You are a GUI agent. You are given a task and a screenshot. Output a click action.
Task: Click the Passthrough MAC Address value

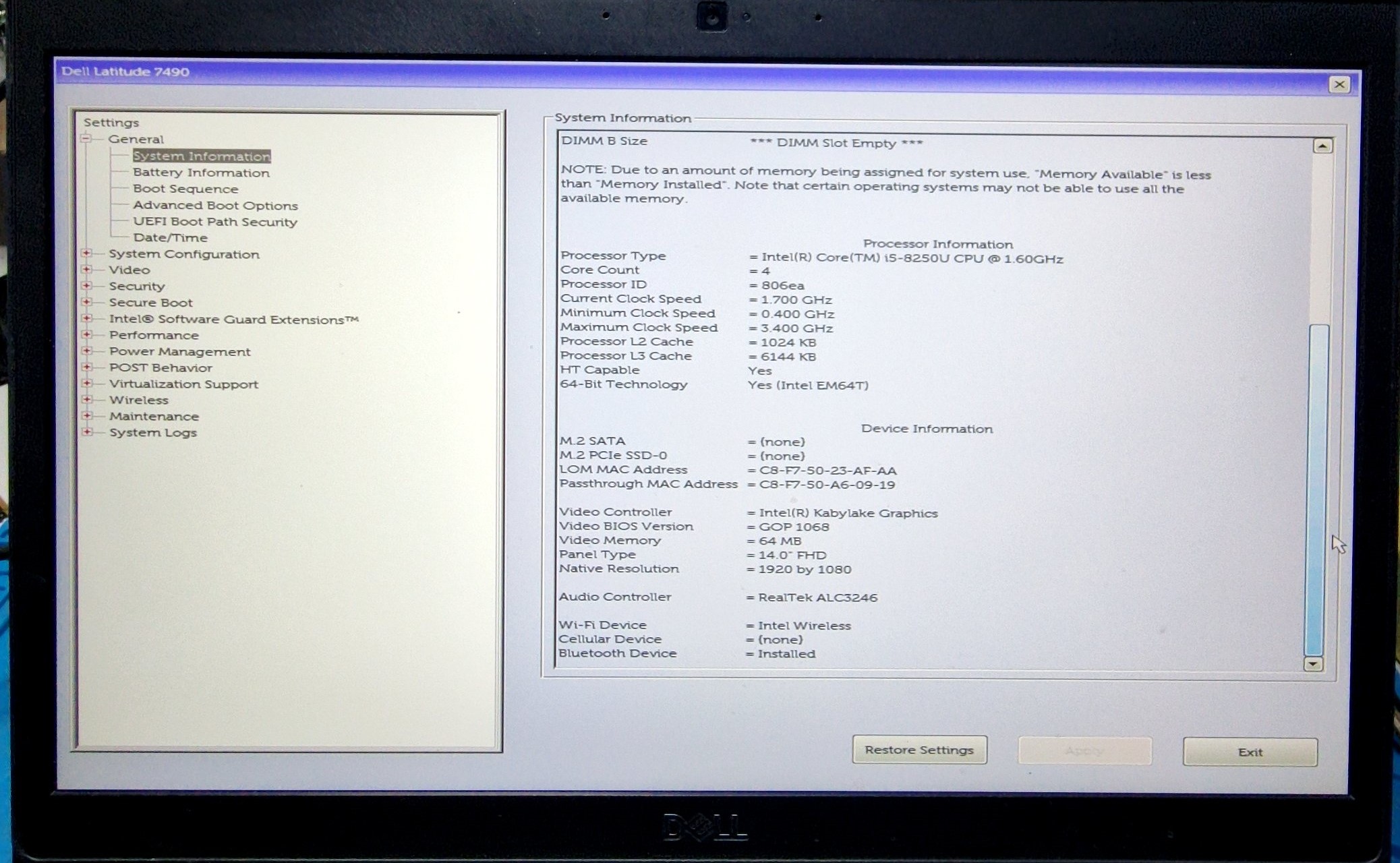tap(827, 485)
